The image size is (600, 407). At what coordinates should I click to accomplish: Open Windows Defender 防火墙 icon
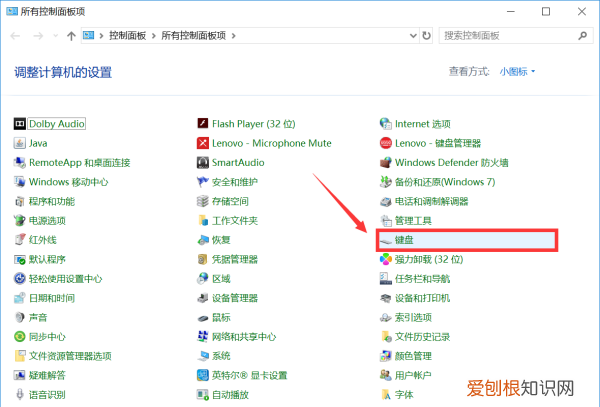point(386,162)
